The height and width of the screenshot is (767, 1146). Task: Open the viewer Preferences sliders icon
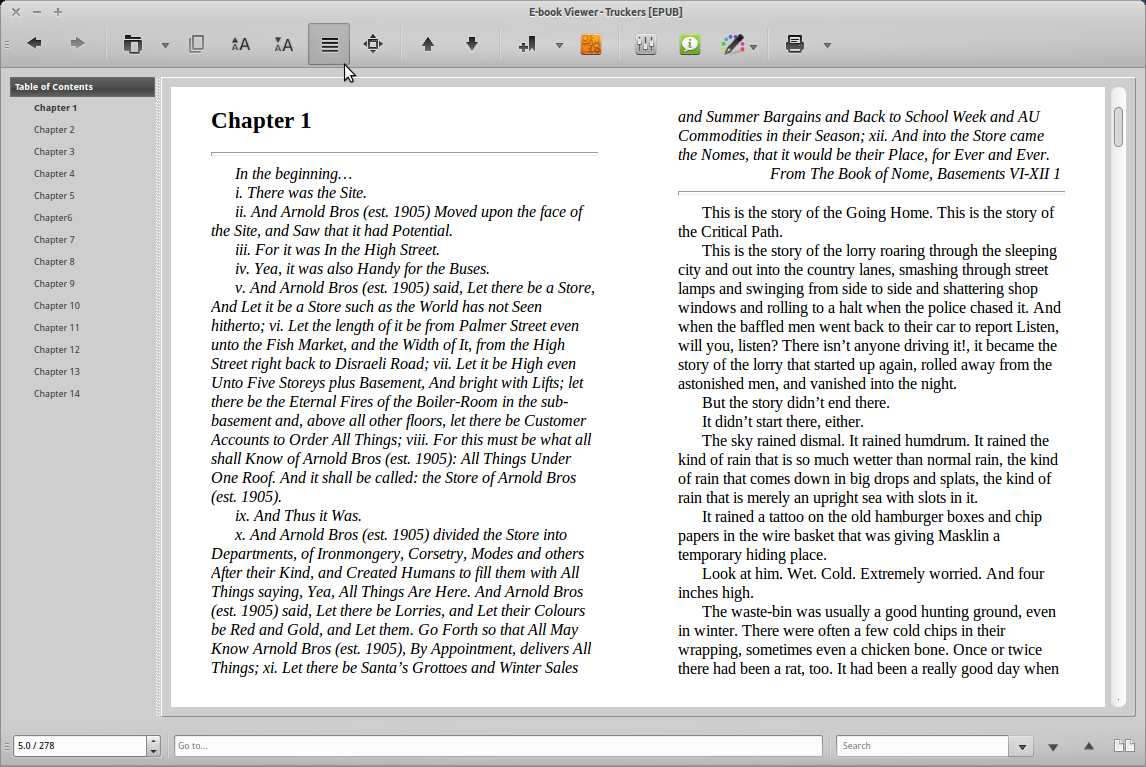[x=645, y=44]
